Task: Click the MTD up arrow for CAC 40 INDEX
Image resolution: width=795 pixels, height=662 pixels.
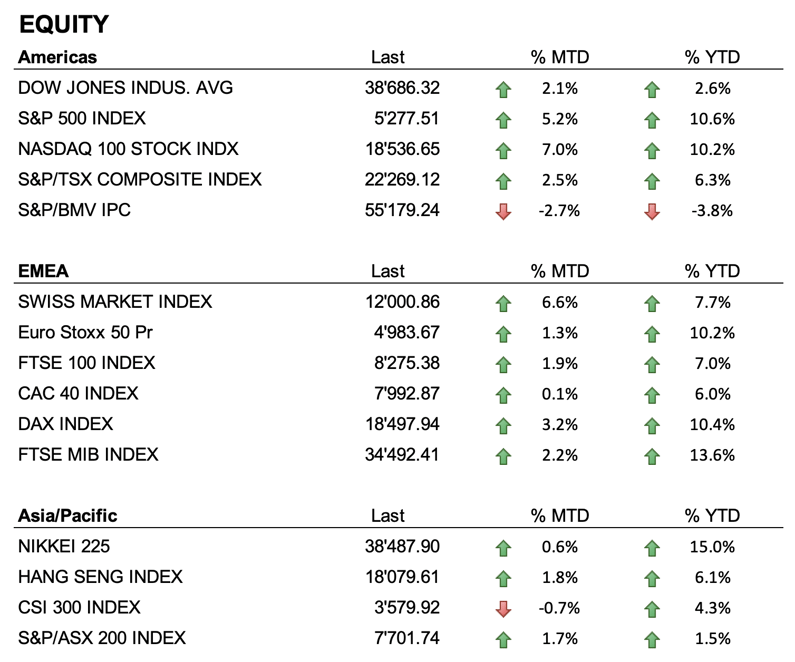Action: tap(503, 395)
